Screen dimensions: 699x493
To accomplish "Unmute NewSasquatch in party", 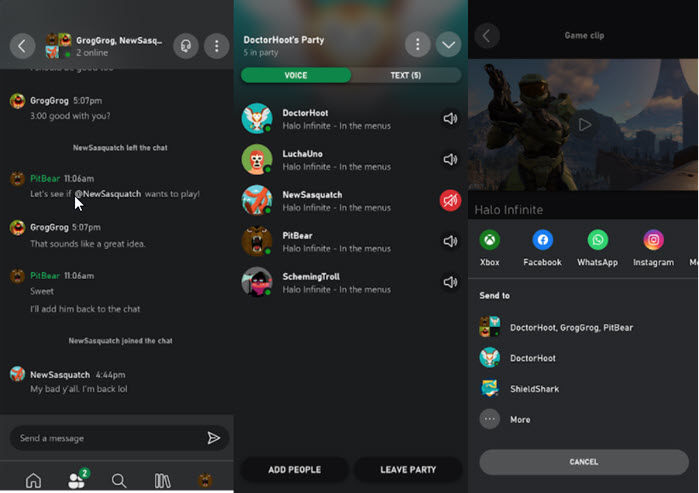I will tap(450, 201).
